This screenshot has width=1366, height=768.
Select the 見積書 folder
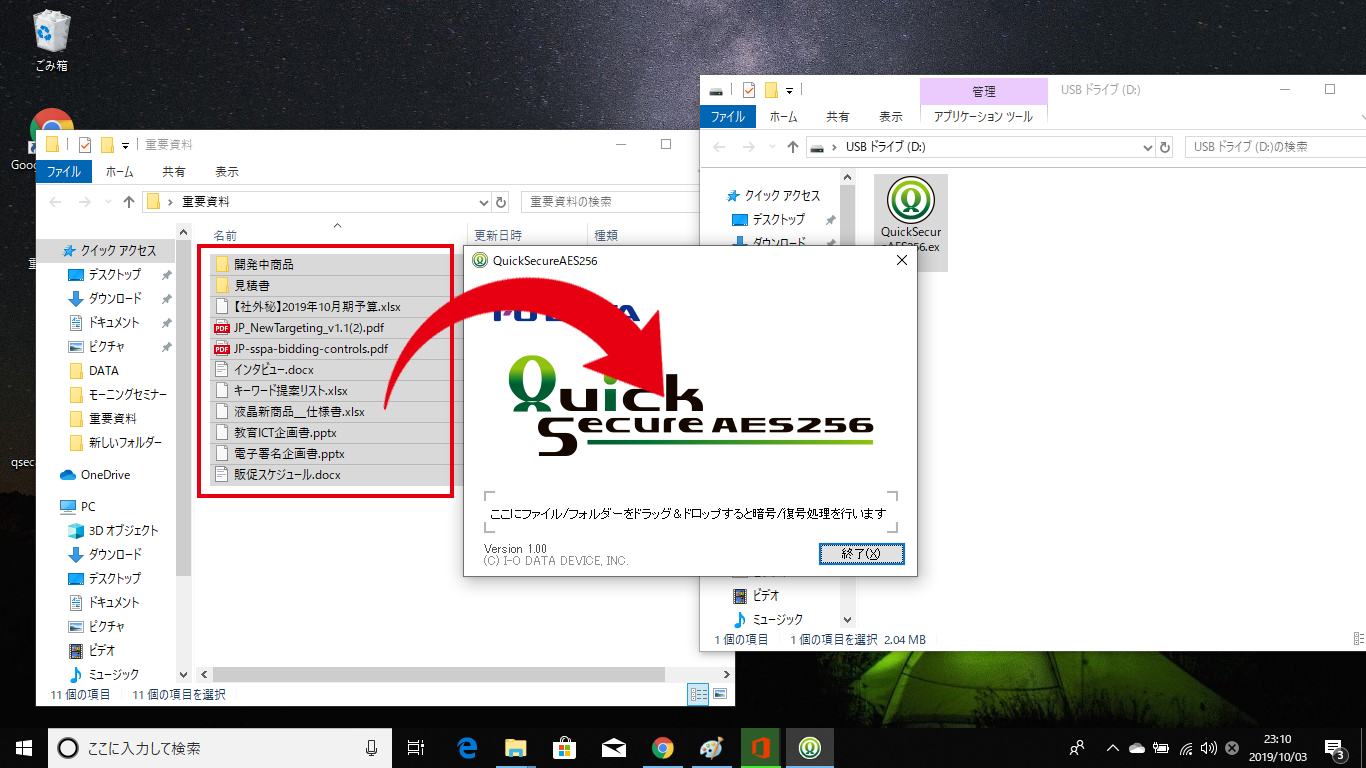pos(253,286)
